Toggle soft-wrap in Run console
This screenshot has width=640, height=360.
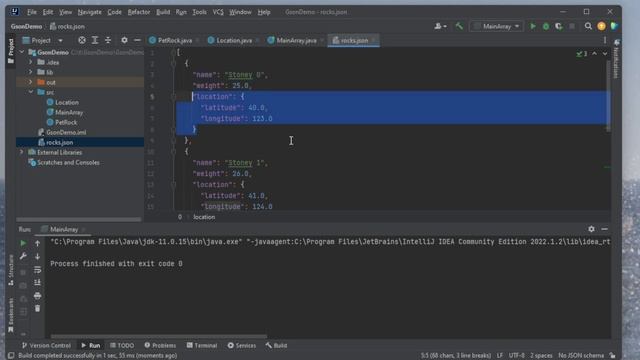click(38, 269)
